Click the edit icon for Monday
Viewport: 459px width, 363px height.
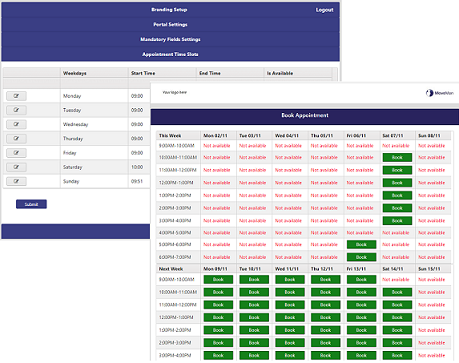(x=16, y=96)
